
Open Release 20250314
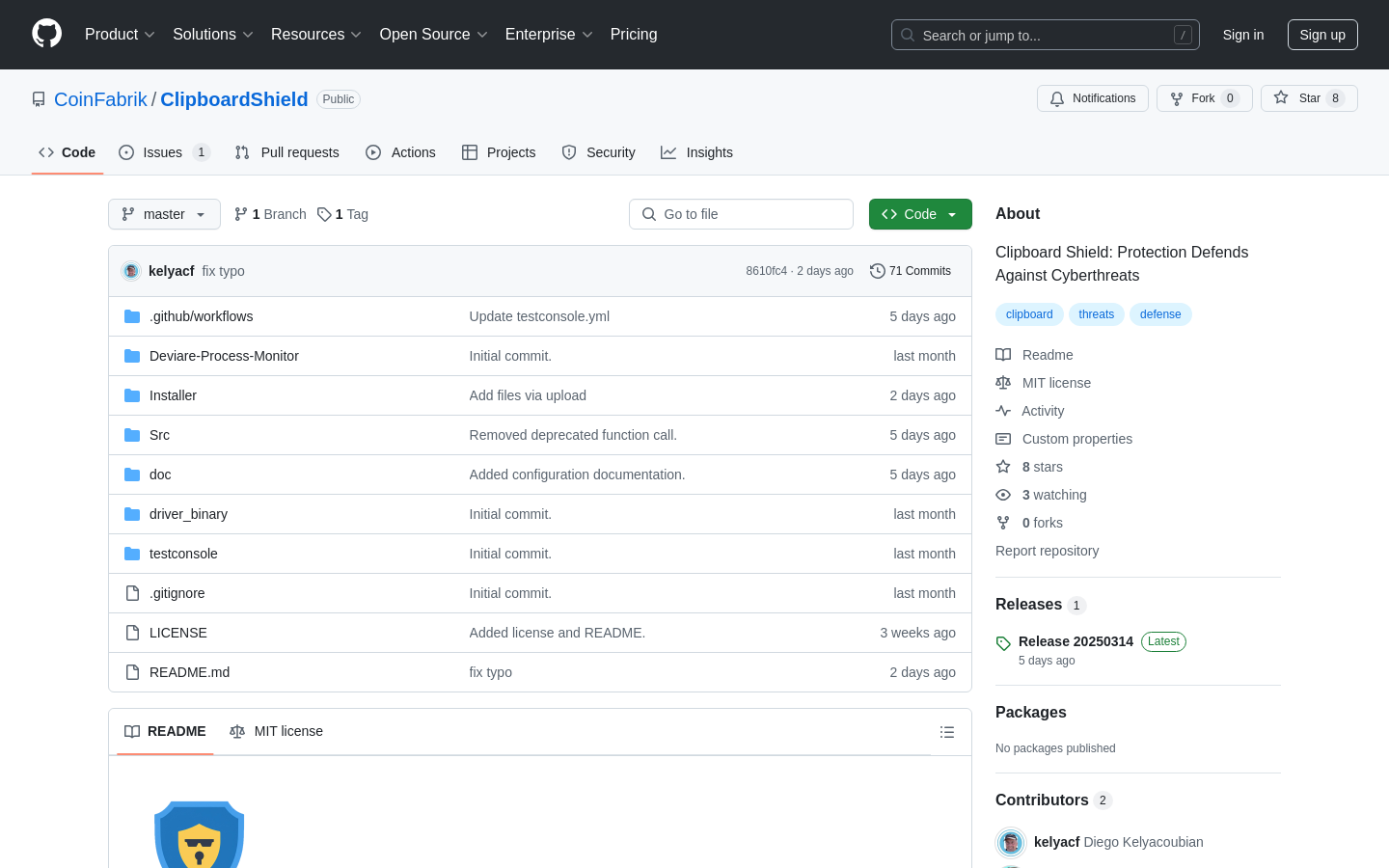(1076, 641)
